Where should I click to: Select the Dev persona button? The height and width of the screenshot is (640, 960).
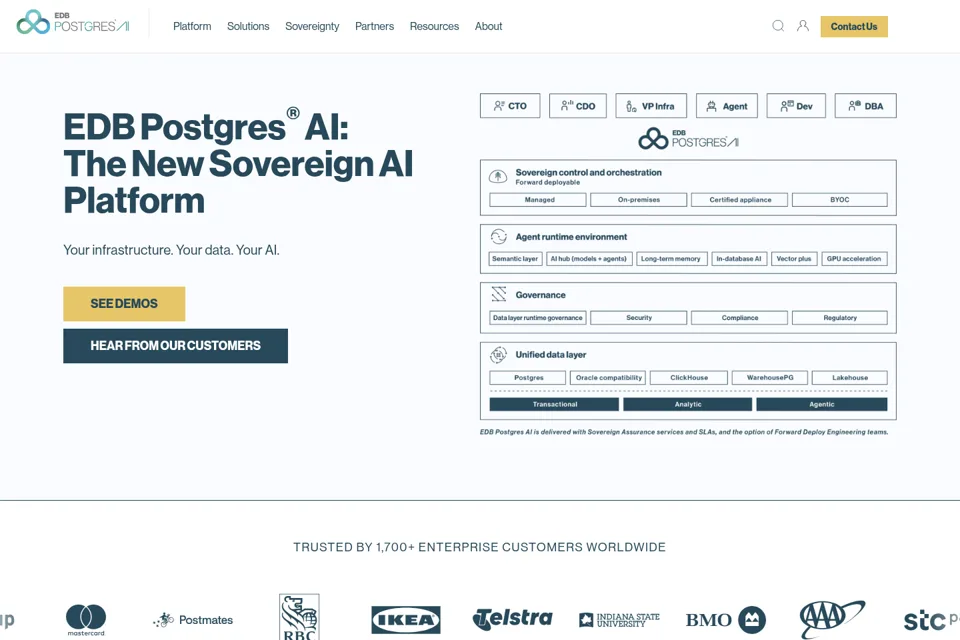tap(796, 106)
